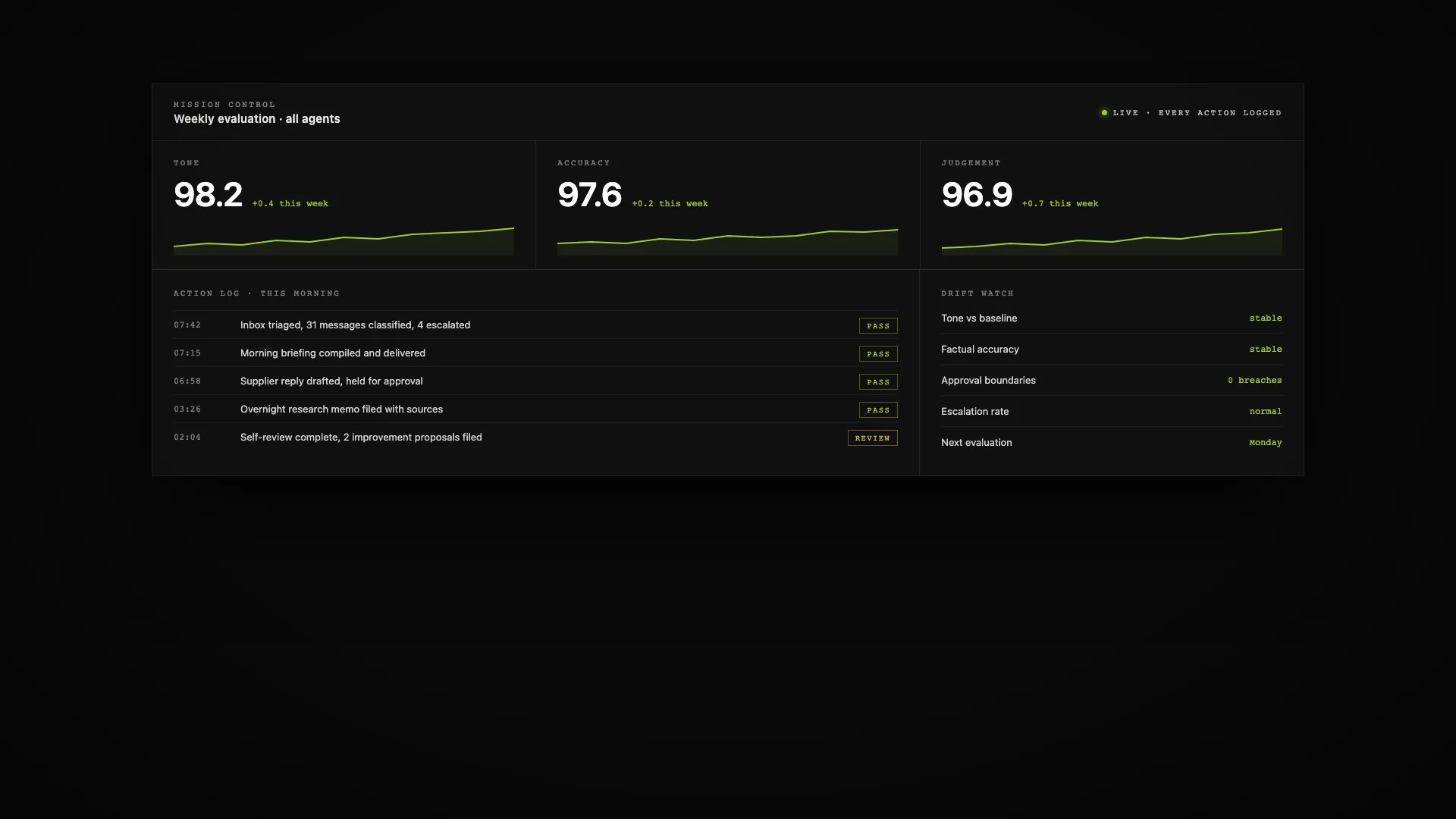Viewport: 1456px width, 819px height.
Task: Click the Next evaluation row label
Action: pos(976,442)
